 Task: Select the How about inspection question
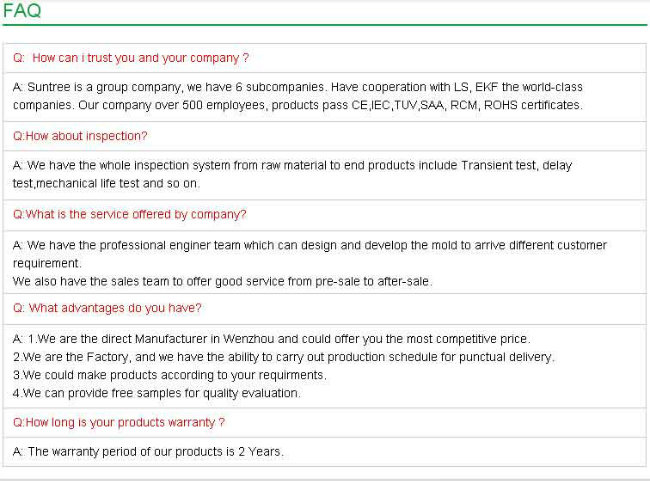[80, 136]
